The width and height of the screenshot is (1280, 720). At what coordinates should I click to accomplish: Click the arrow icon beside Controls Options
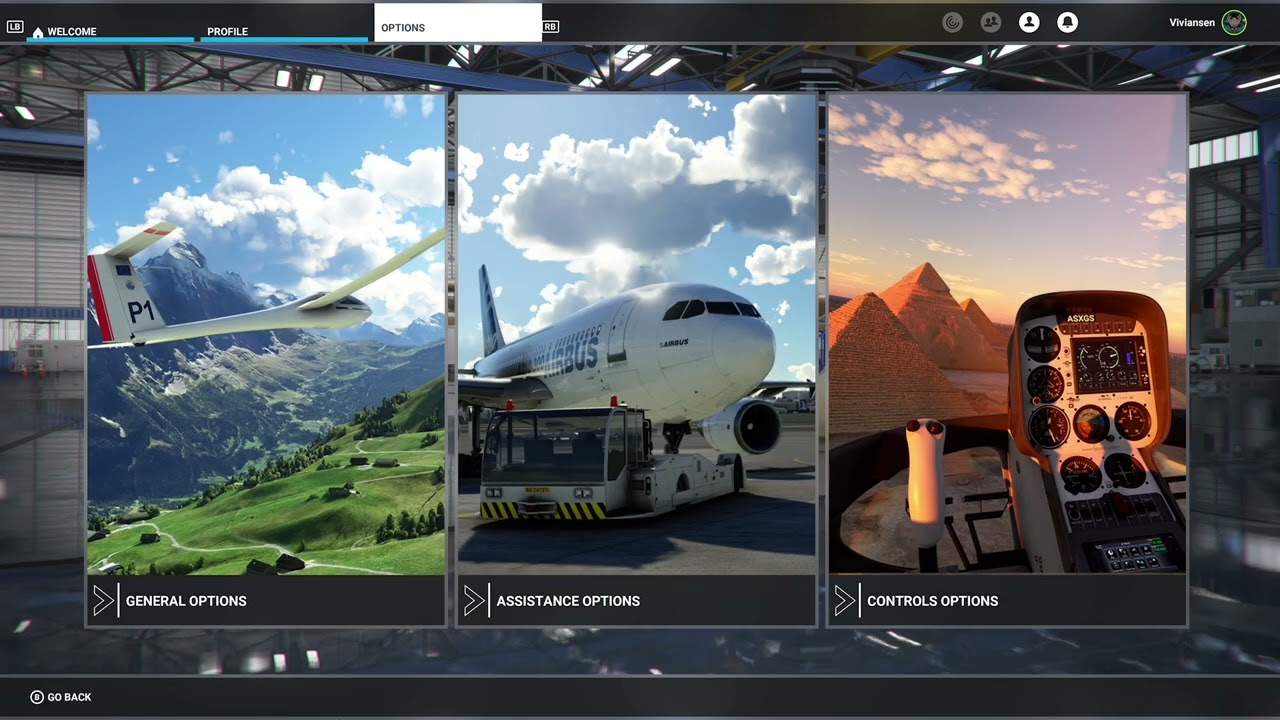tap(845, 601)
